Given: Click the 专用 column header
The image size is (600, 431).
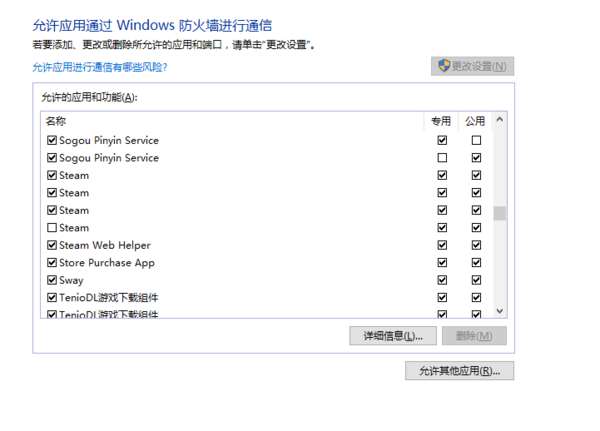Looking at the screenshot, I should (x=441, y=121).
